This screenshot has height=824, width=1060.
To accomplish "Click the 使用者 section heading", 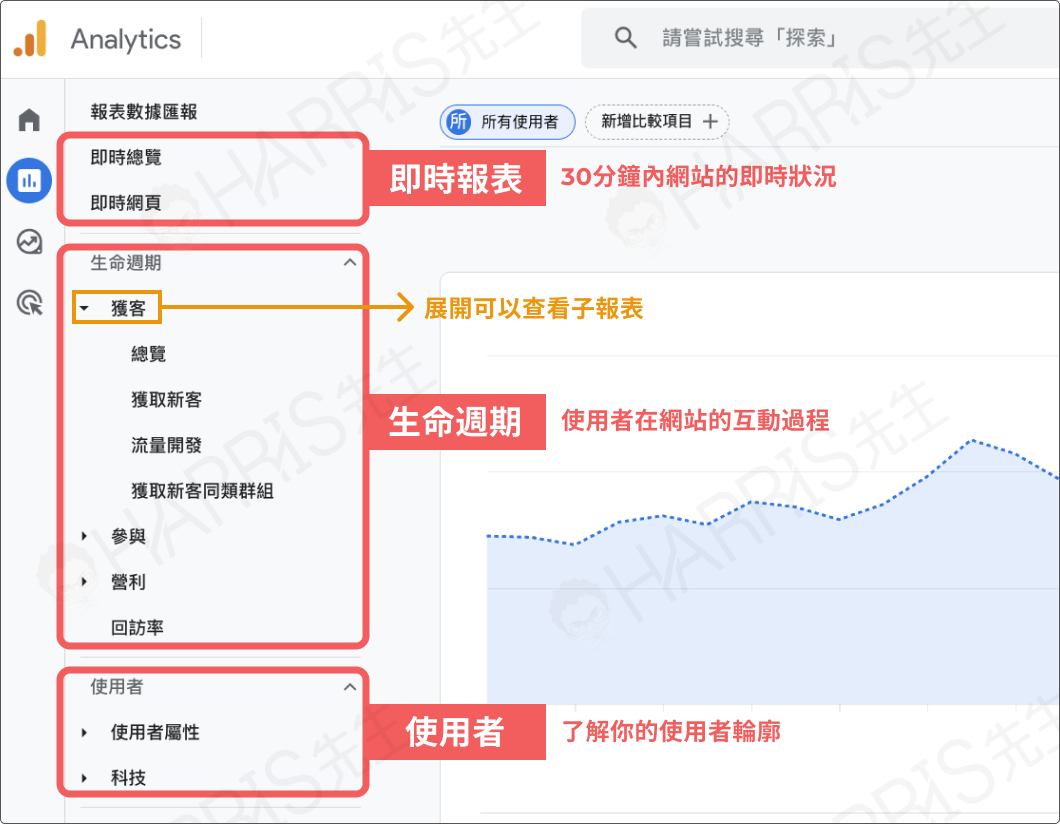I will [x=117, y=687].
